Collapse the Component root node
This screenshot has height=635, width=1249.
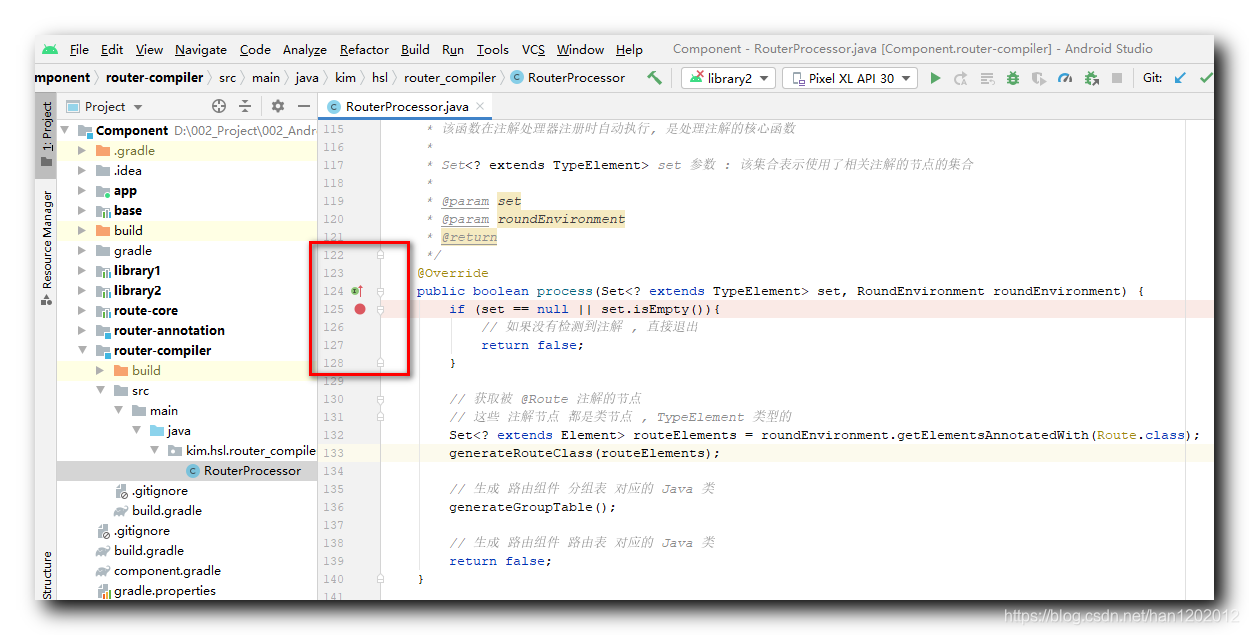tap(65, 131)
